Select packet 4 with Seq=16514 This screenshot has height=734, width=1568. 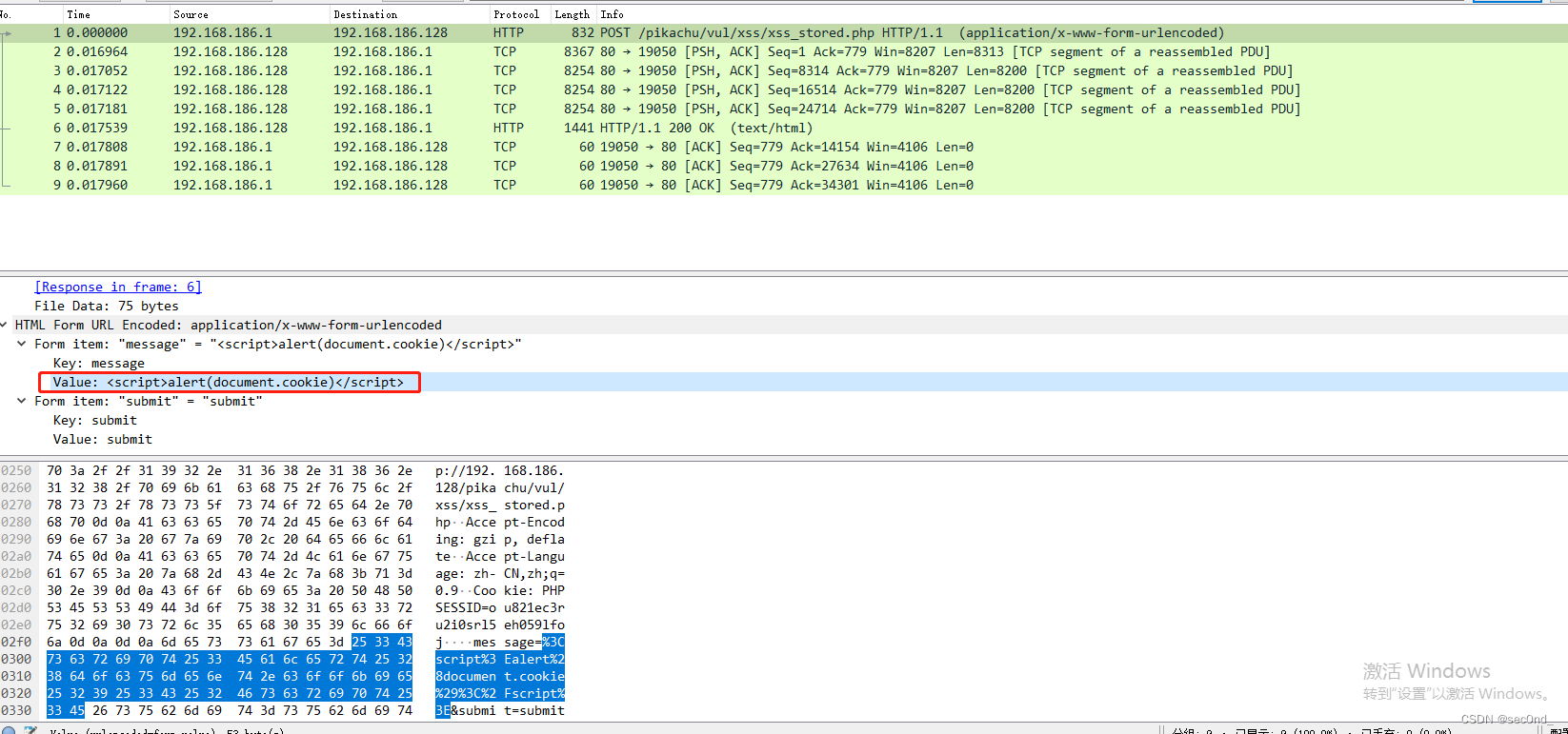click(x=784, y=89)
